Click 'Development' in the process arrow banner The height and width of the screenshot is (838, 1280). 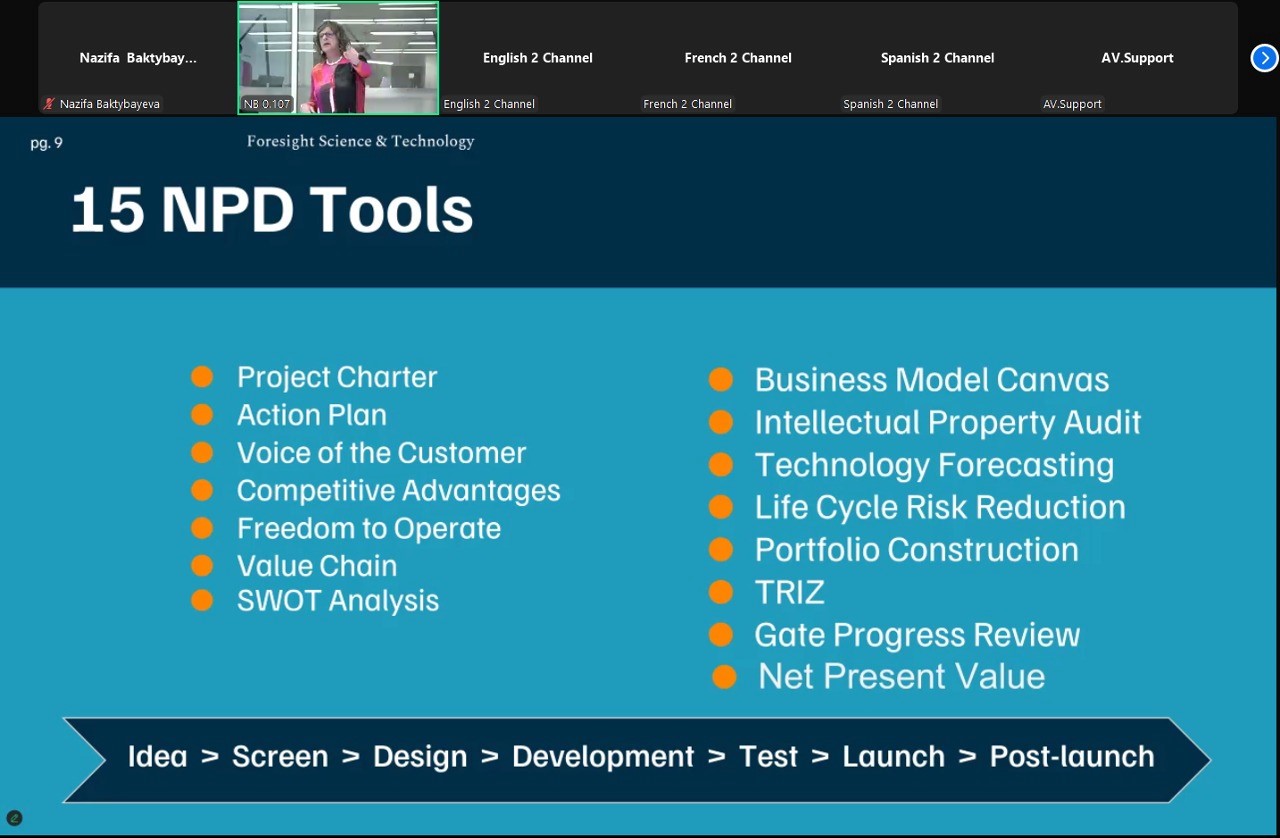coord(603,757)
